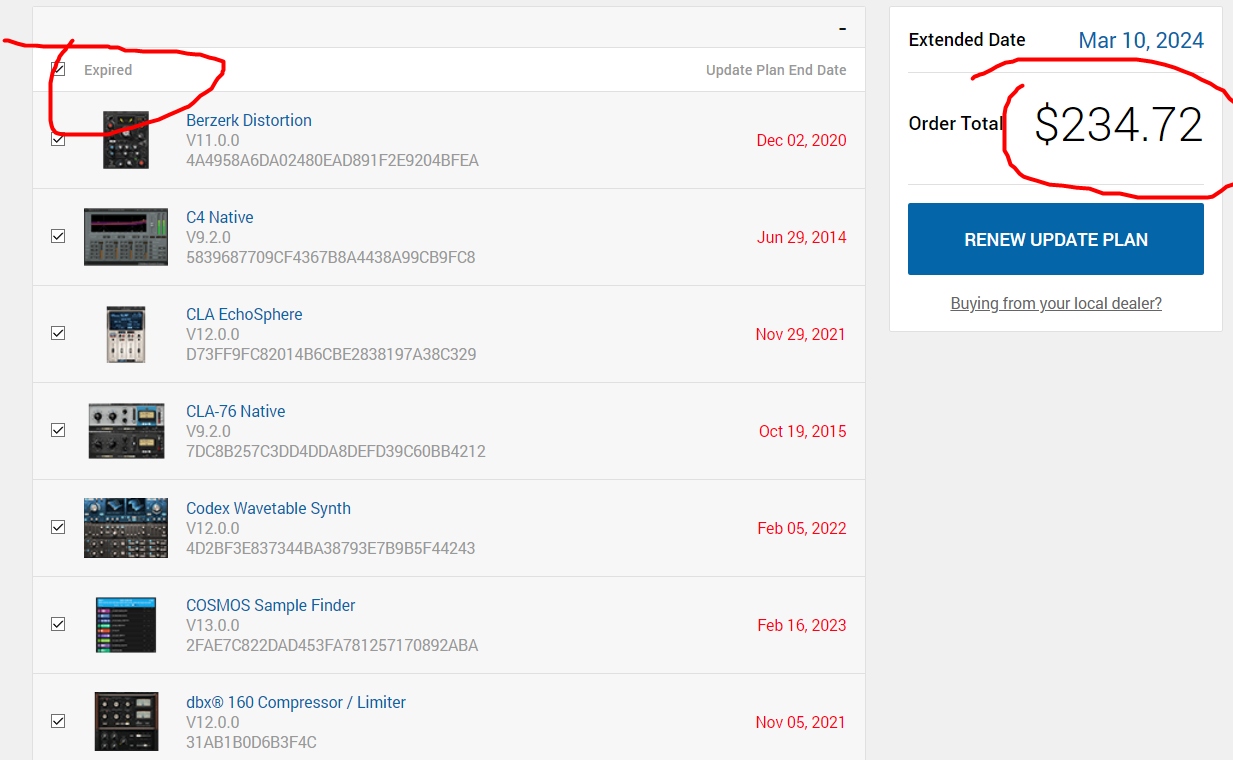Click the COSMOS Sample Finder icon

[x=126, y=625]
